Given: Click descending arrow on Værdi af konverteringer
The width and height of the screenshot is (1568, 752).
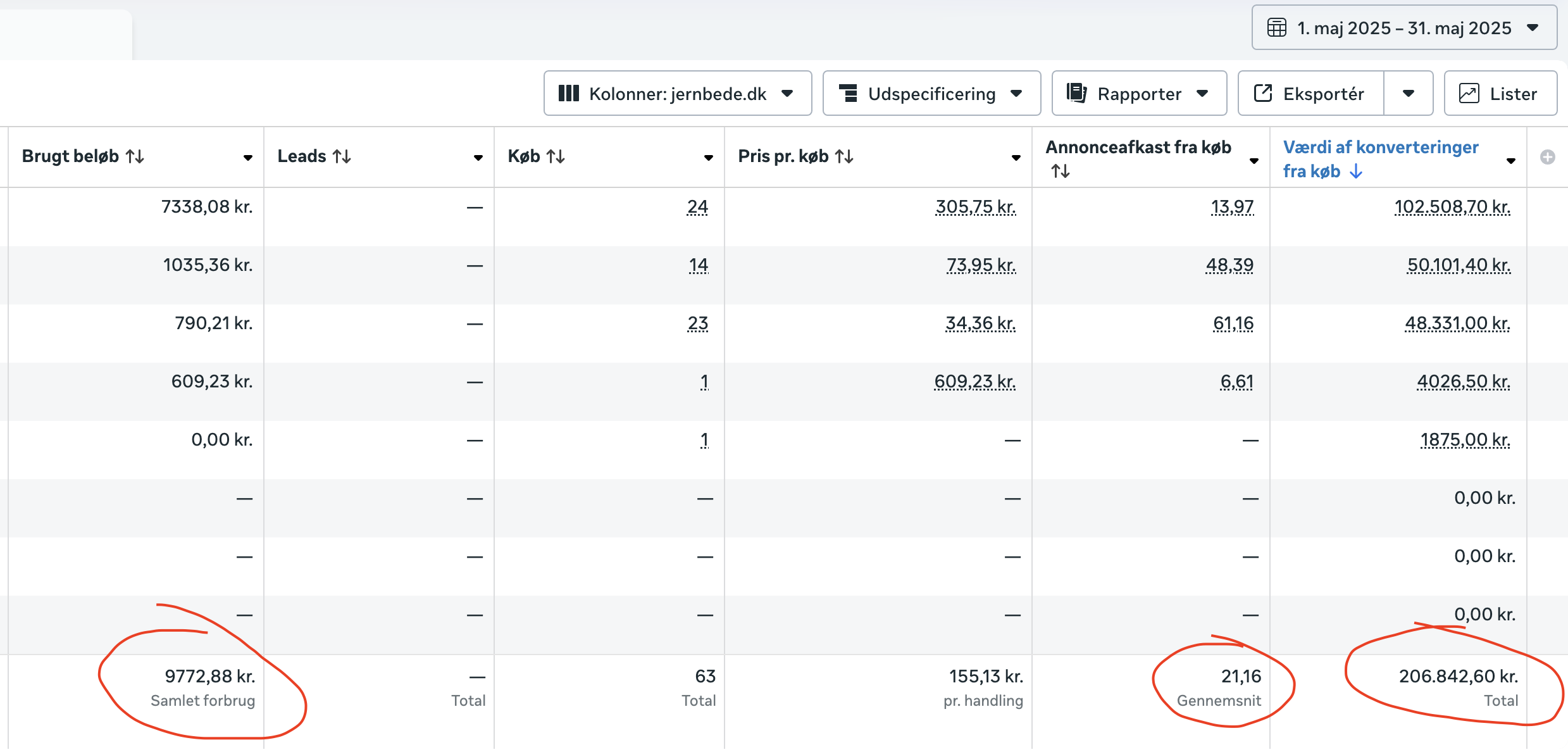Looking at the screenshot, I should click(x=1356, y=172).
